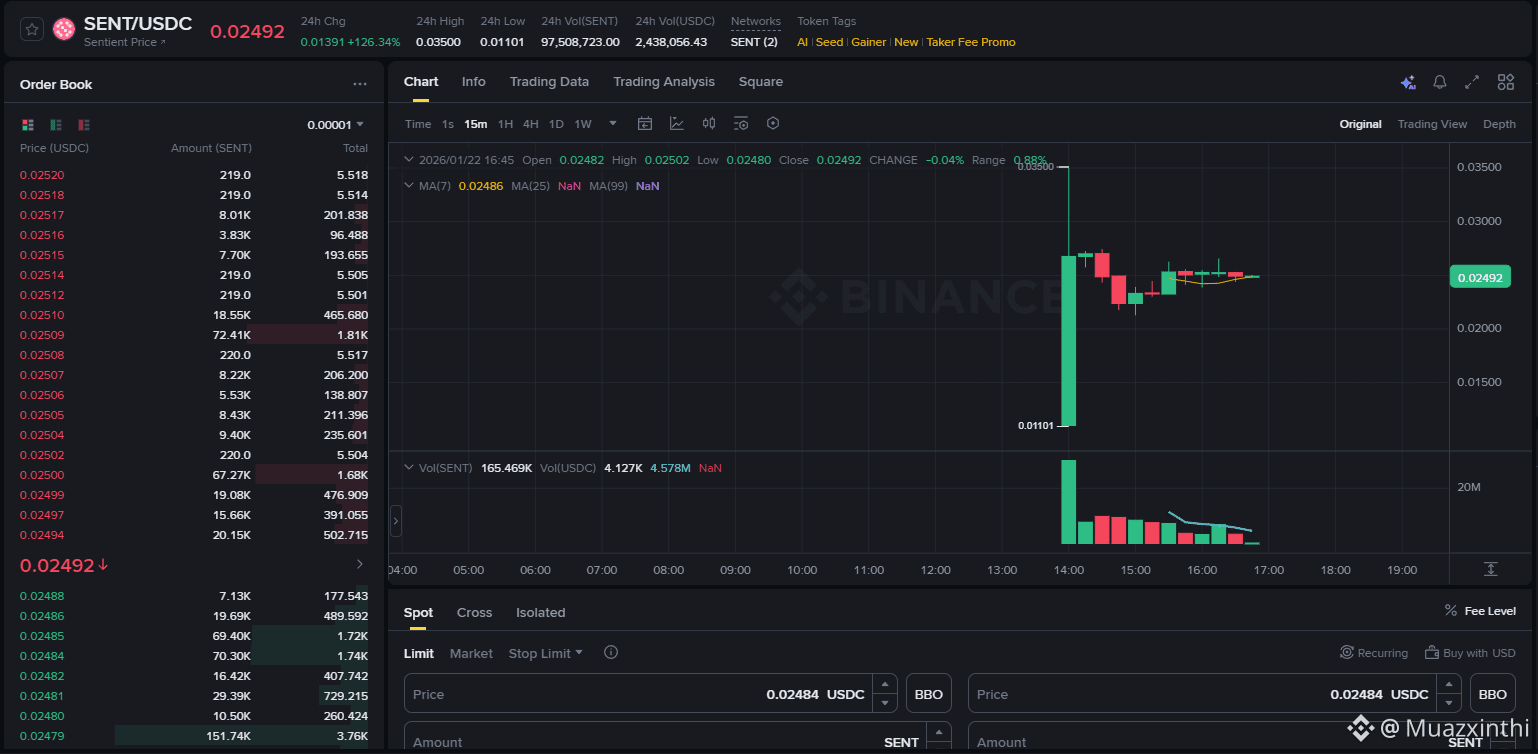Open the candlestick chart style icon
The width and height of the screenshot is (1538, 754).
[x=709, y=124]
